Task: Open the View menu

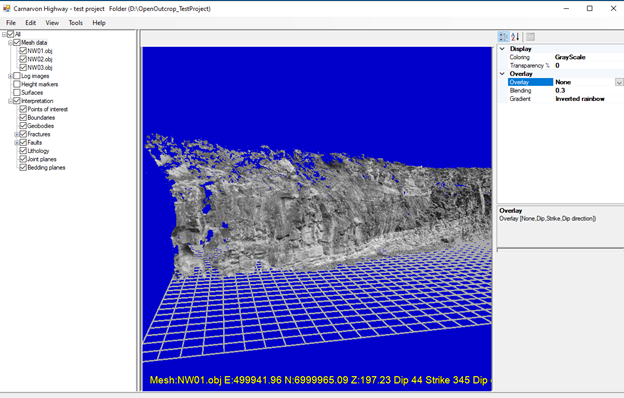Action: 52,23
